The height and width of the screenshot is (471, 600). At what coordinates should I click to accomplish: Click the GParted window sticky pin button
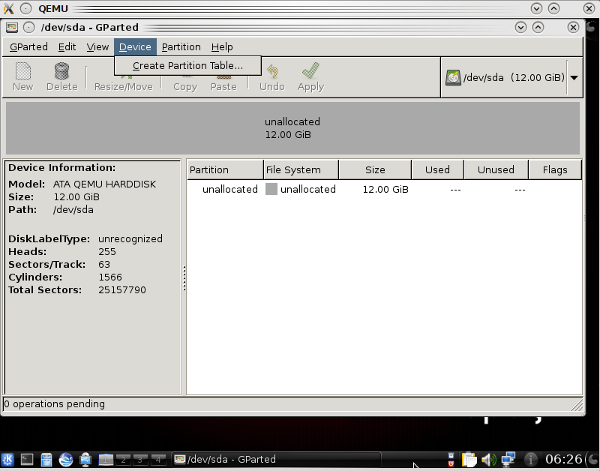pos(29,27)
